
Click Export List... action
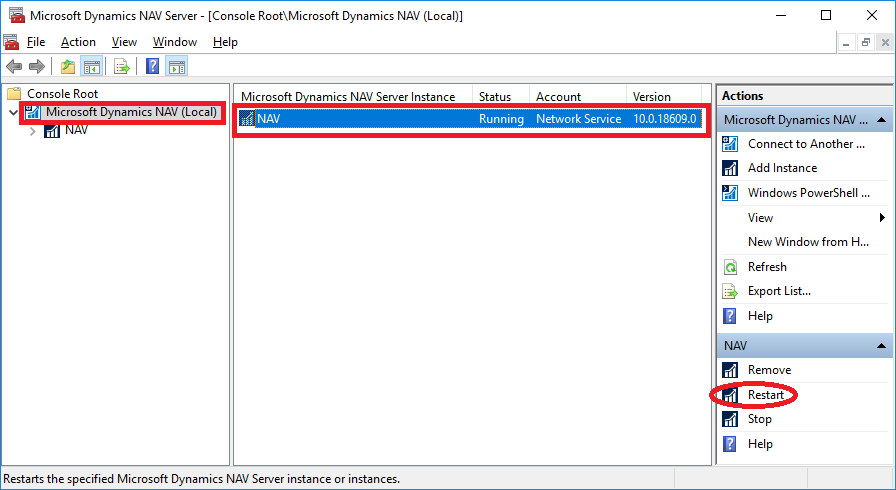[779, 291]
